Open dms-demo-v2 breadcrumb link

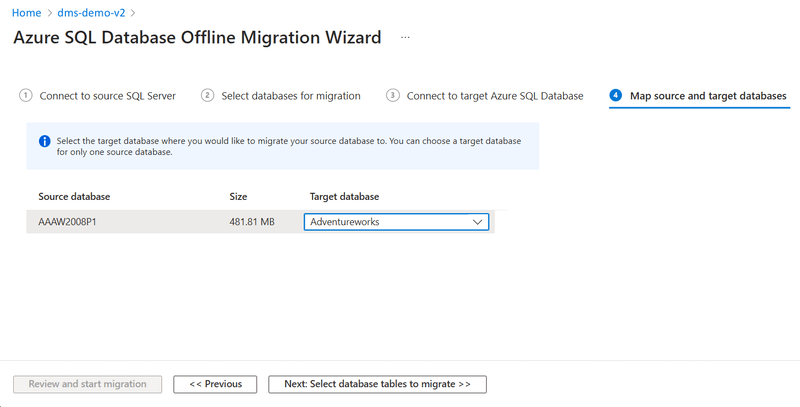[91, 13]
